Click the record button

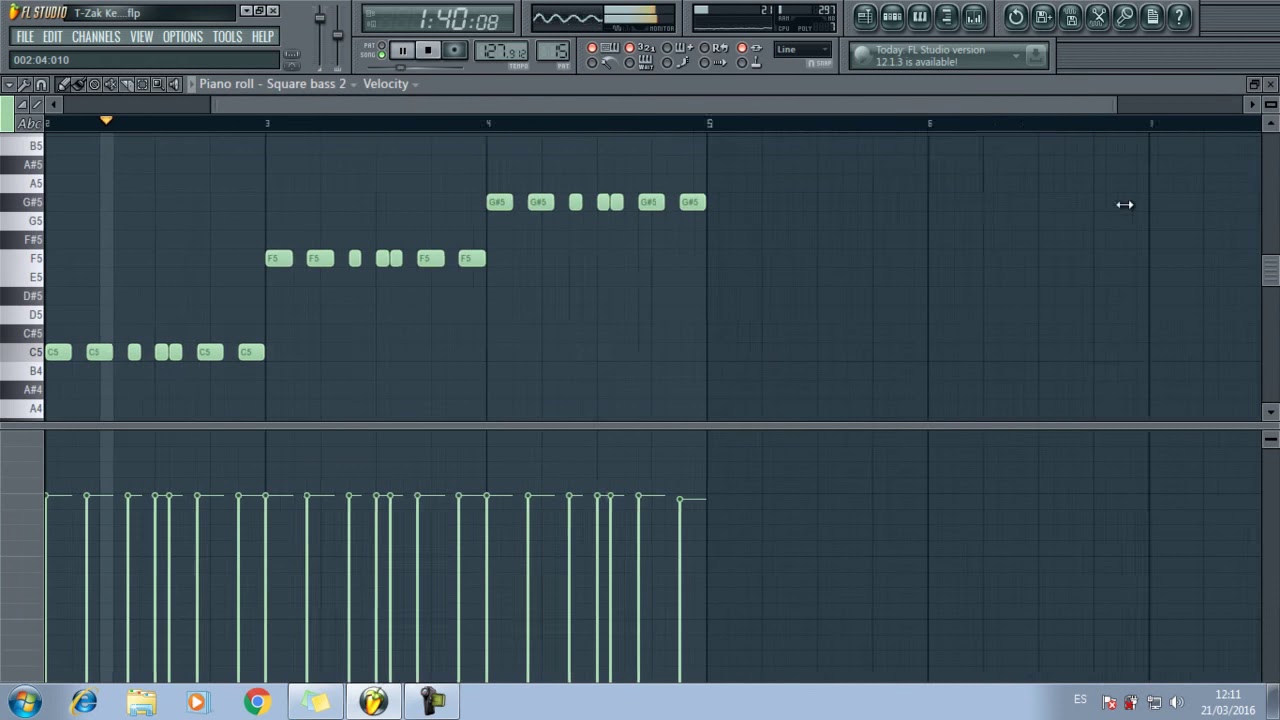(455, 51)
